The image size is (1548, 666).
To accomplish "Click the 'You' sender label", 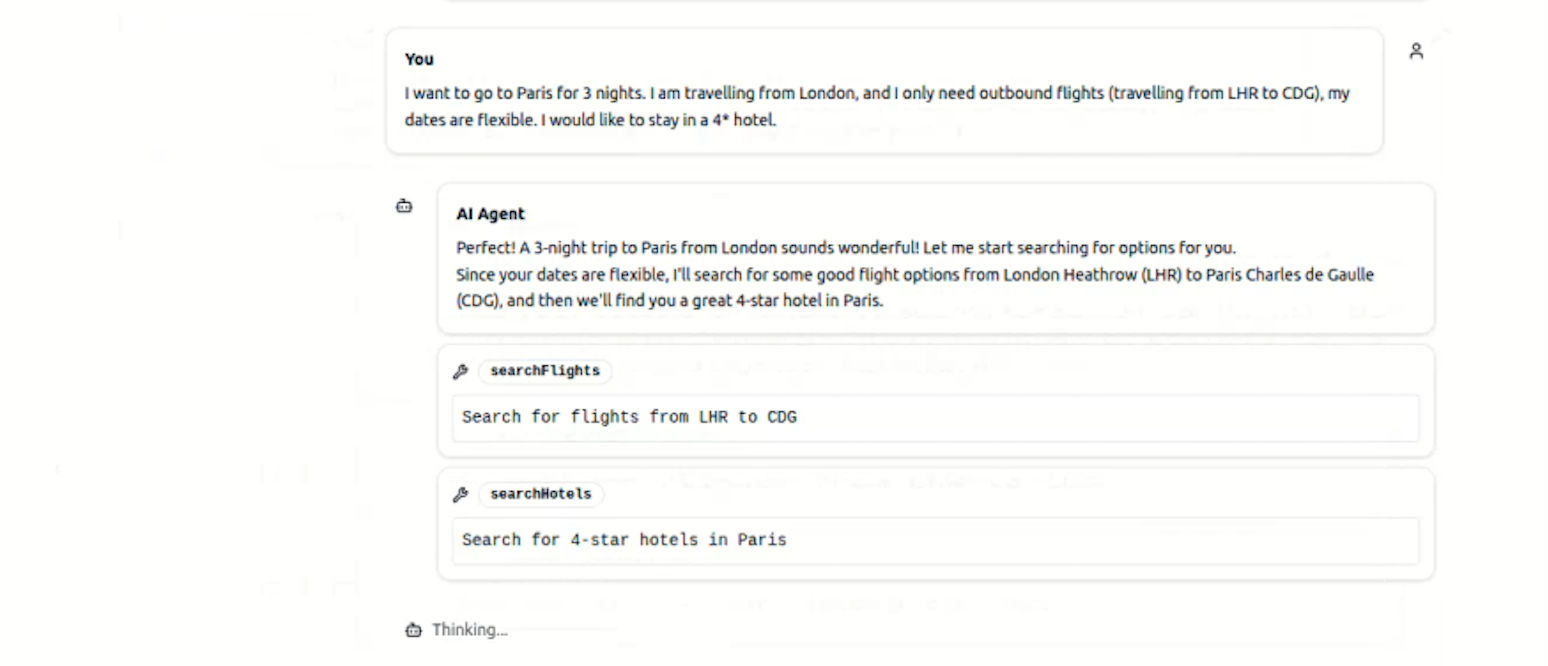I will 419,59.
